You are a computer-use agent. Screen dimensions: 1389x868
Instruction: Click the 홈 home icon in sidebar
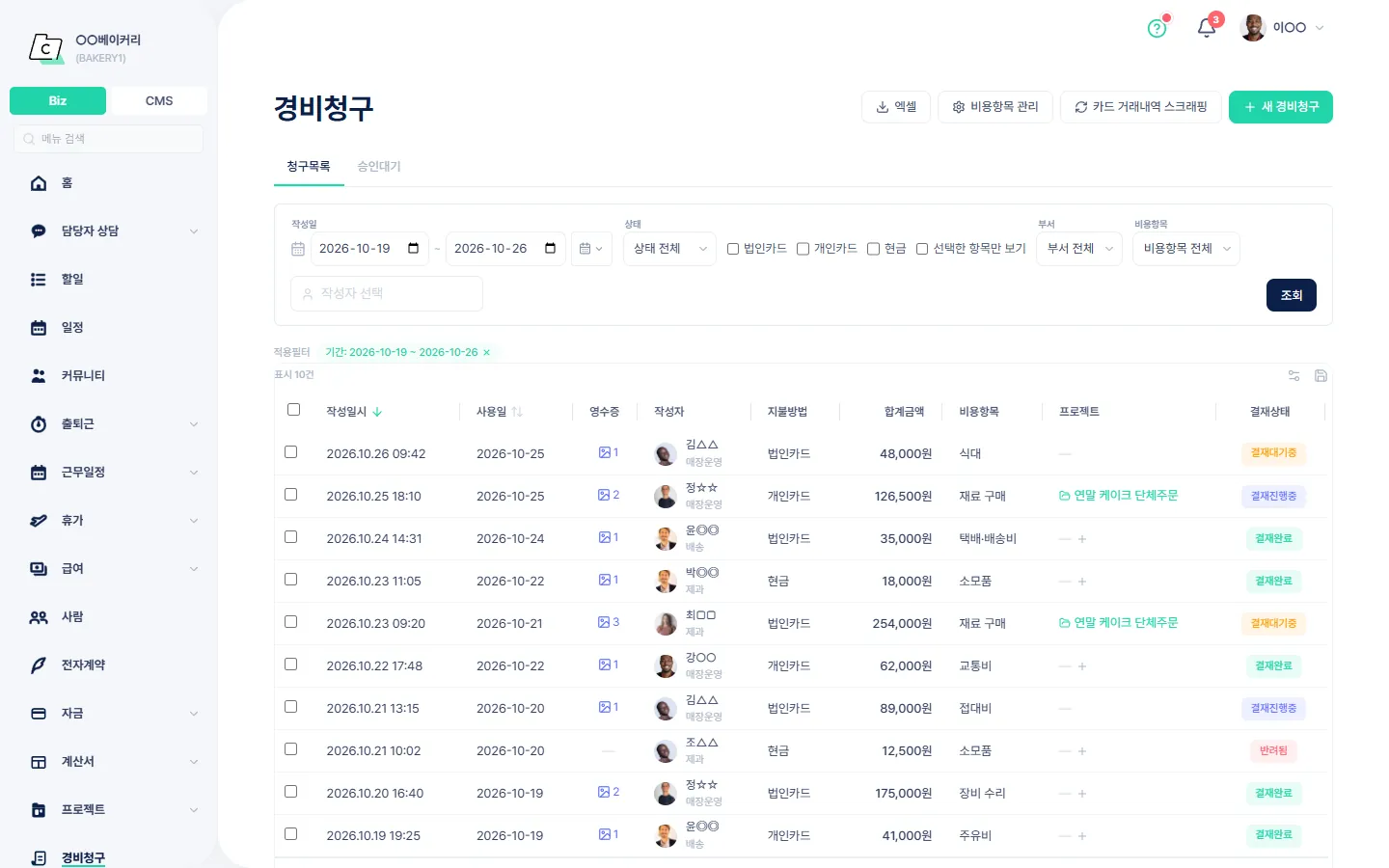39,183
